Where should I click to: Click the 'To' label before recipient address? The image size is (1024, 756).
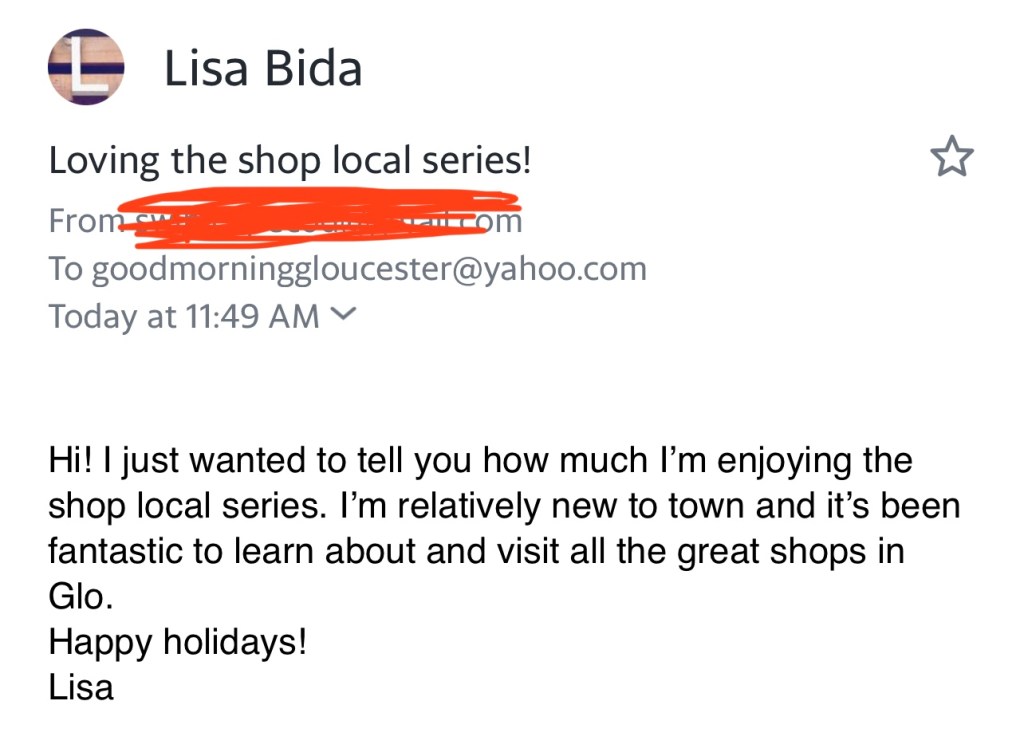click(67, 268)
